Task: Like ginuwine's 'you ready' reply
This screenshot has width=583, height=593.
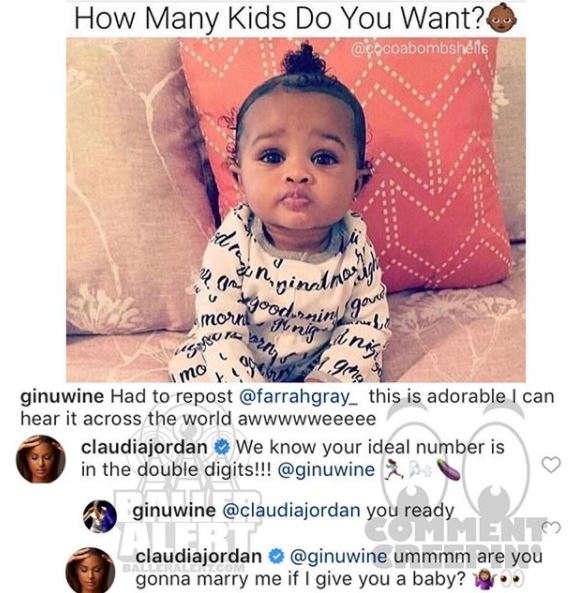Action: pyautogui.click(x=552, y=527)
